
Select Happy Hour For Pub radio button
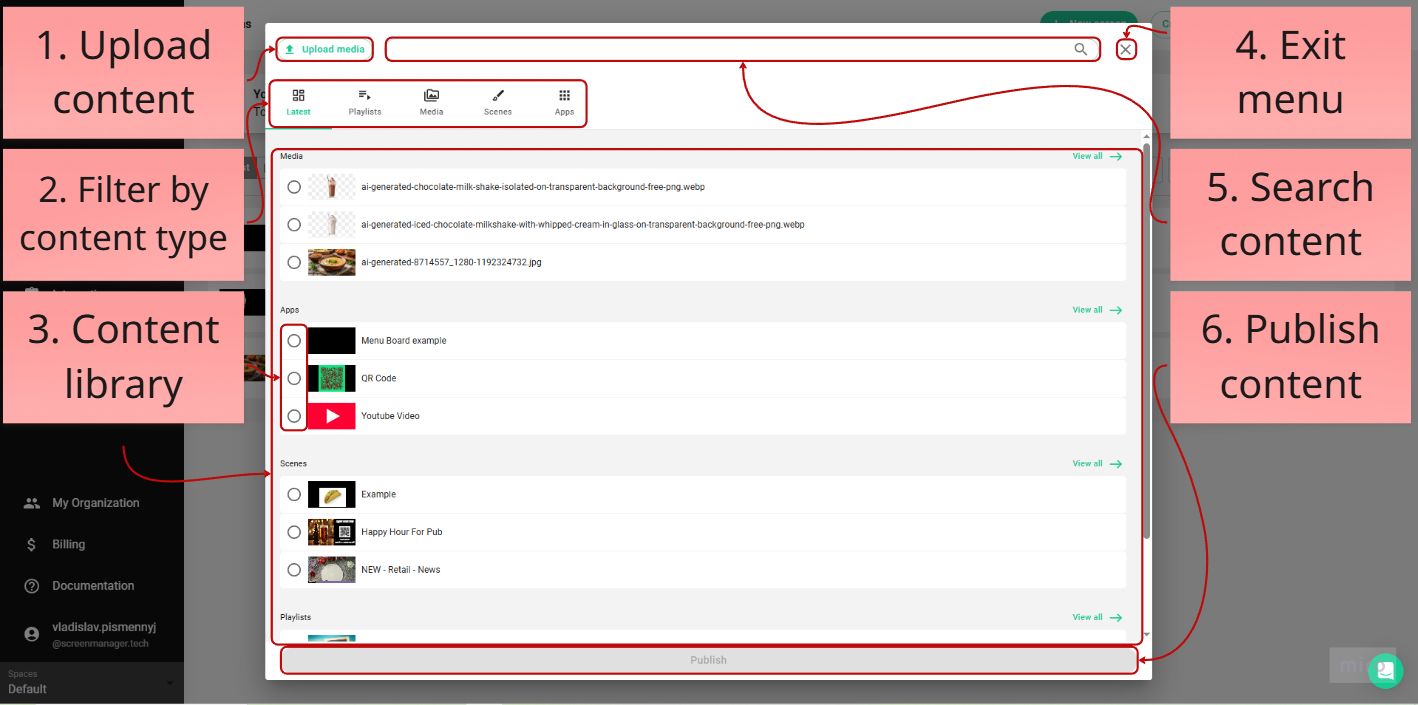[294, 532]
